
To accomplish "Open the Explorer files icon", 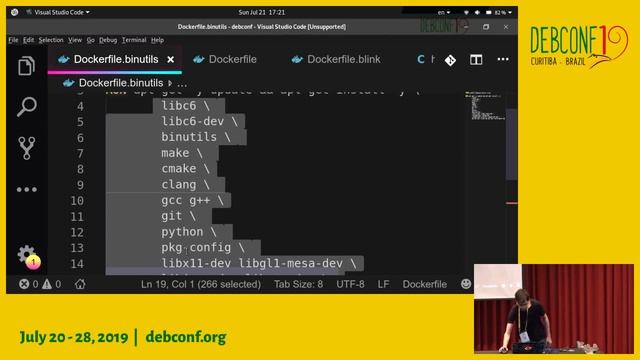I will [x=27, y=66].
